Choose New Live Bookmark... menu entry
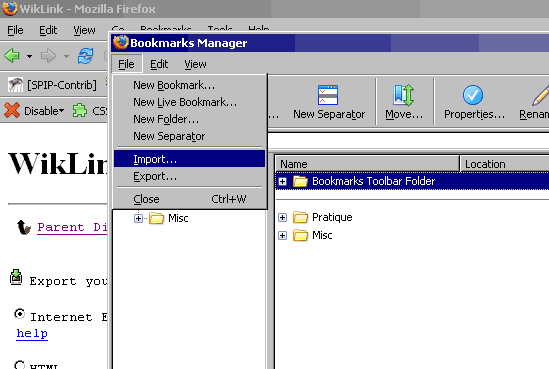Image resolution: width=549 pixels, height=369 pixels. click(x=189, y=102)
